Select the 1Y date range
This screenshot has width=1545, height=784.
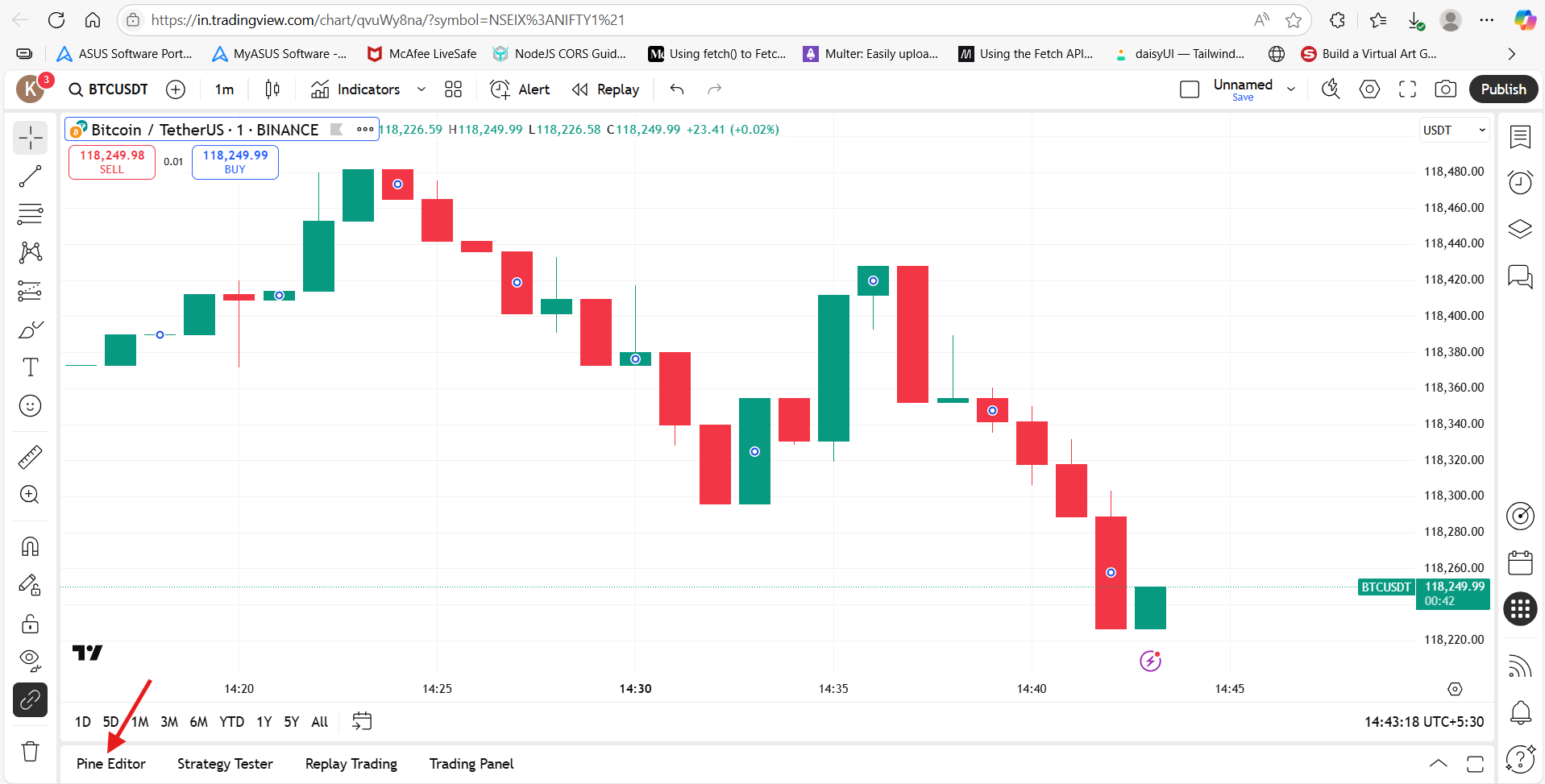click(x=264, y=722)
